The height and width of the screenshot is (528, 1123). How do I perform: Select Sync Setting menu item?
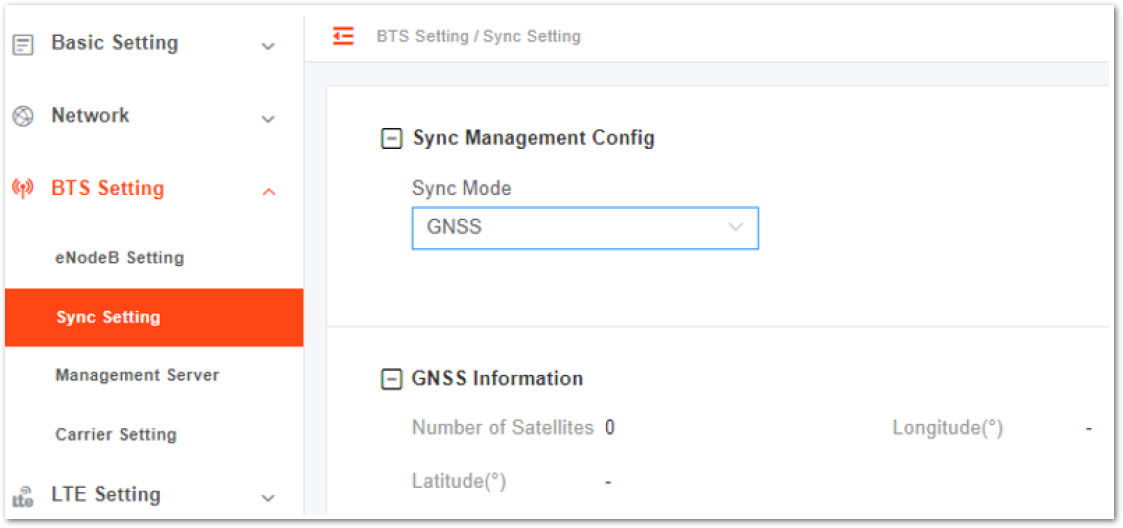click(154, 317)
